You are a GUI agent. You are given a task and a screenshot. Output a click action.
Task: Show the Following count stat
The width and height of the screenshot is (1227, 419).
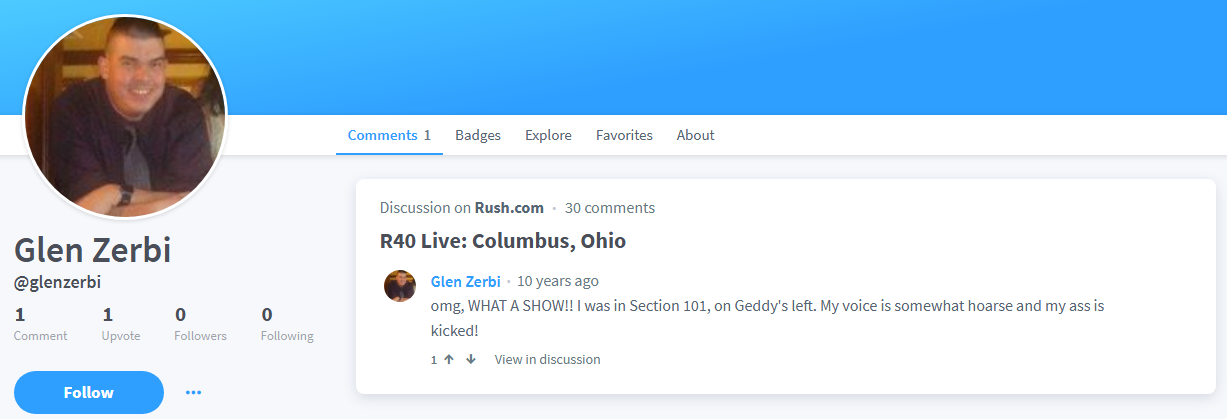[x=287, y=325]
